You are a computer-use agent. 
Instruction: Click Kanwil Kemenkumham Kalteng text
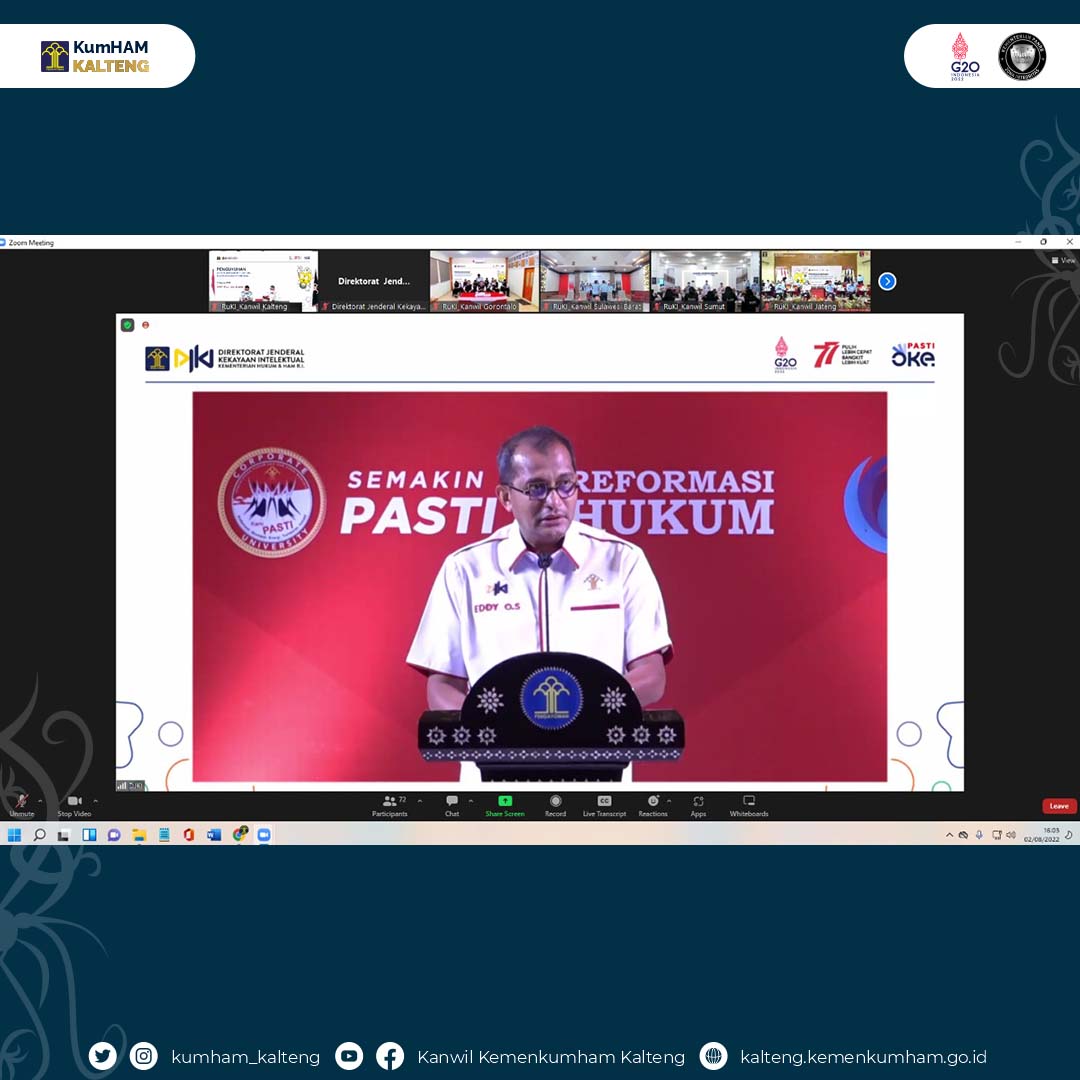[x=551, y=1057]
